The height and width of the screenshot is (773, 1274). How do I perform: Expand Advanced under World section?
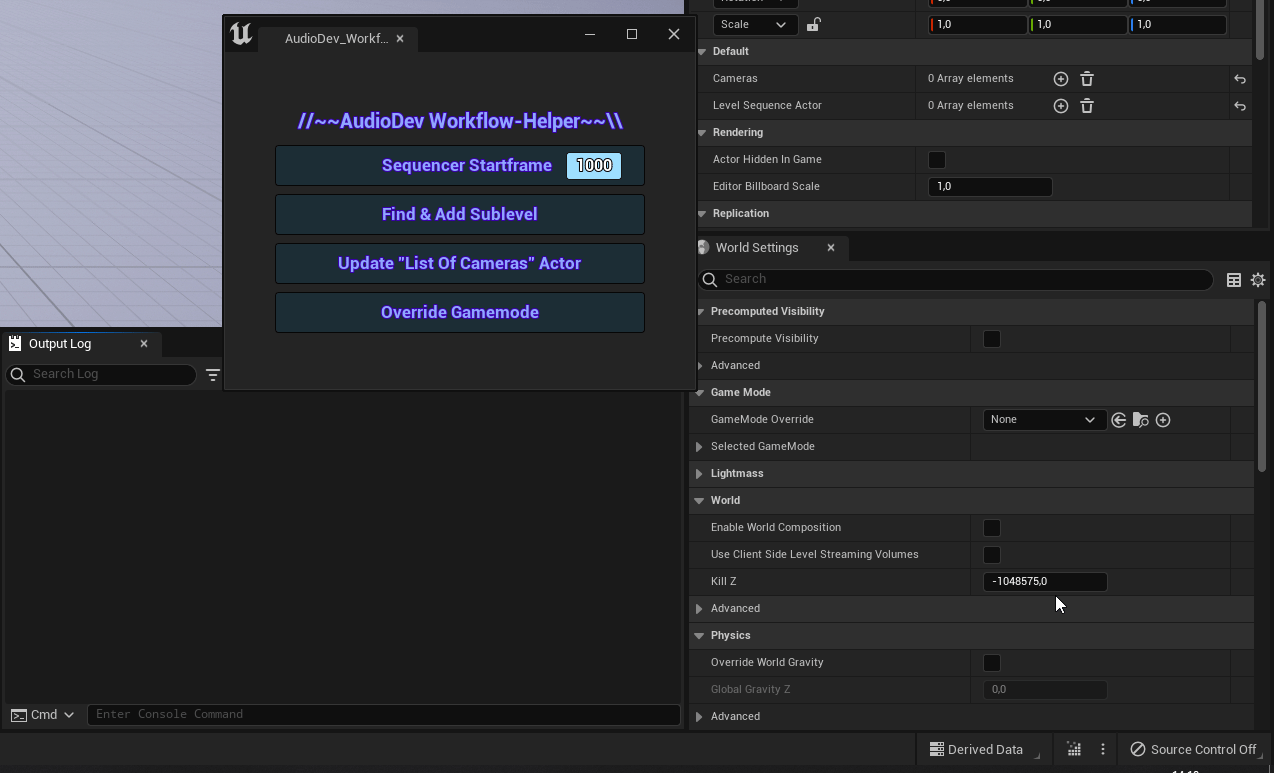tap(700, 609)
